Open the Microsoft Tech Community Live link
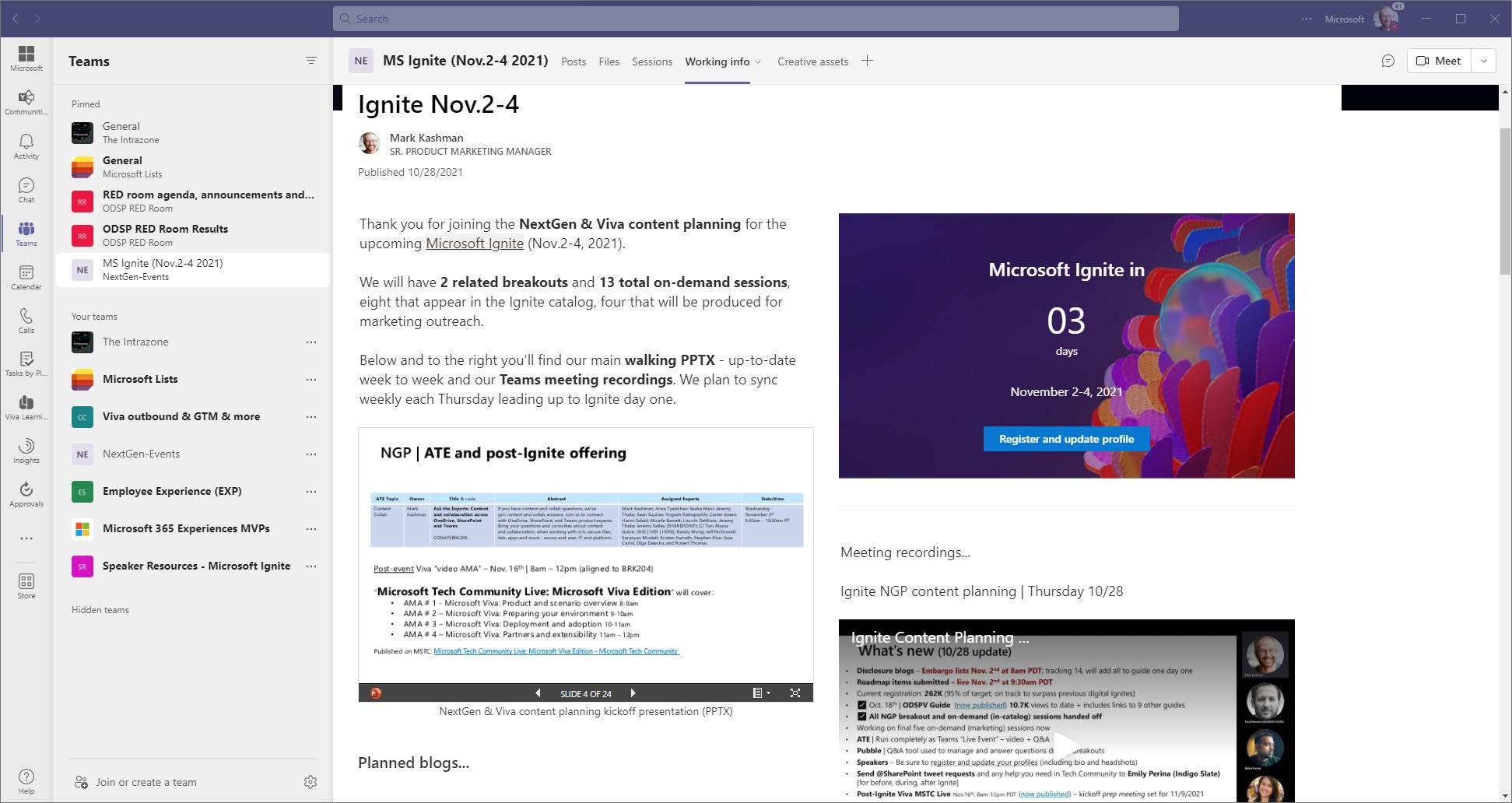The width and height of the screenshot is (1512, 803). click(x=556, y=651)
